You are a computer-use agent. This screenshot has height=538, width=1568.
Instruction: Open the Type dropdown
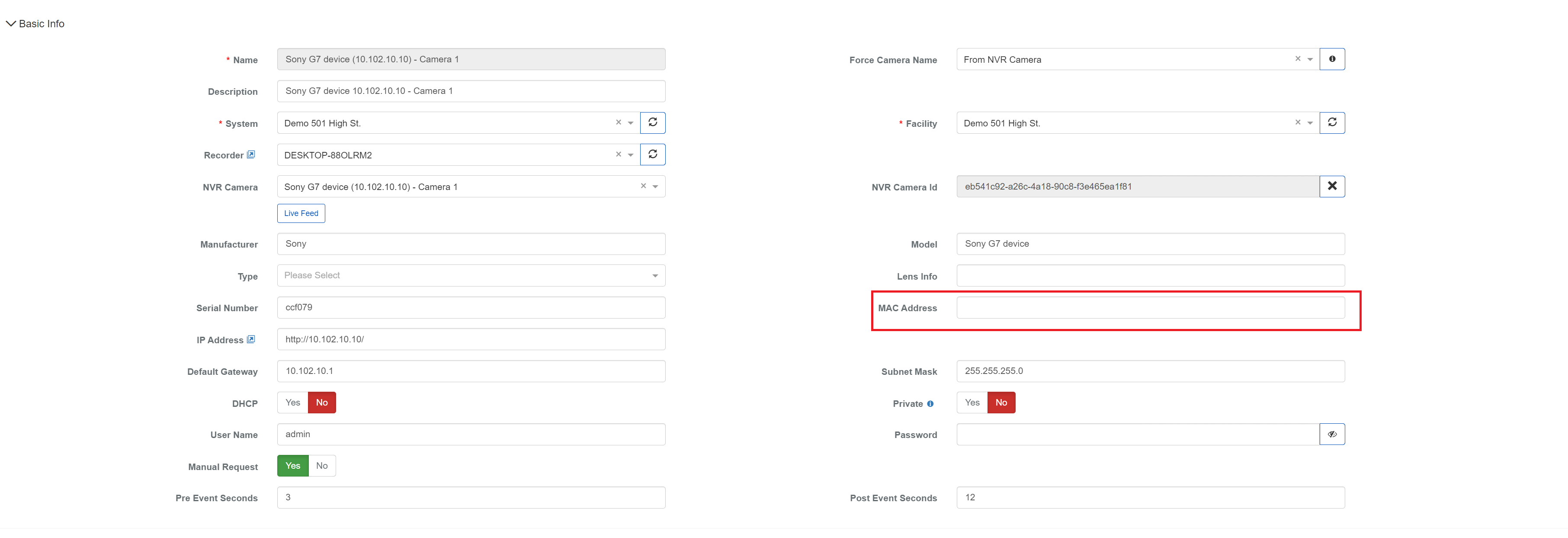[x=471, y=275]
